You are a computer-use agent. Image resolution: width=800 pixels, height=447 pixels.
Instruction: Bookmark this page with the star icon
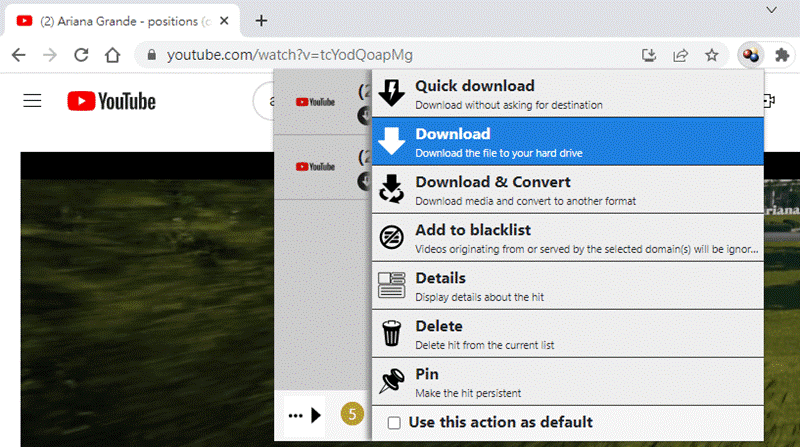pos(712,55)
